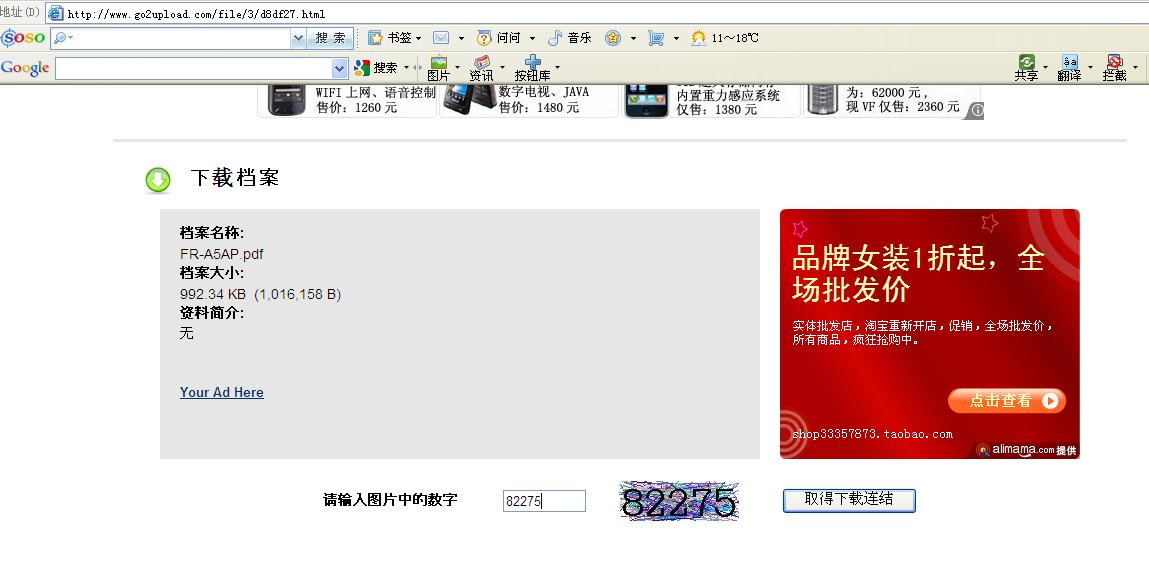Click the Your Ad Here link
The height and width of the screenshot is (584, 1149).
(x=222, y=392)
